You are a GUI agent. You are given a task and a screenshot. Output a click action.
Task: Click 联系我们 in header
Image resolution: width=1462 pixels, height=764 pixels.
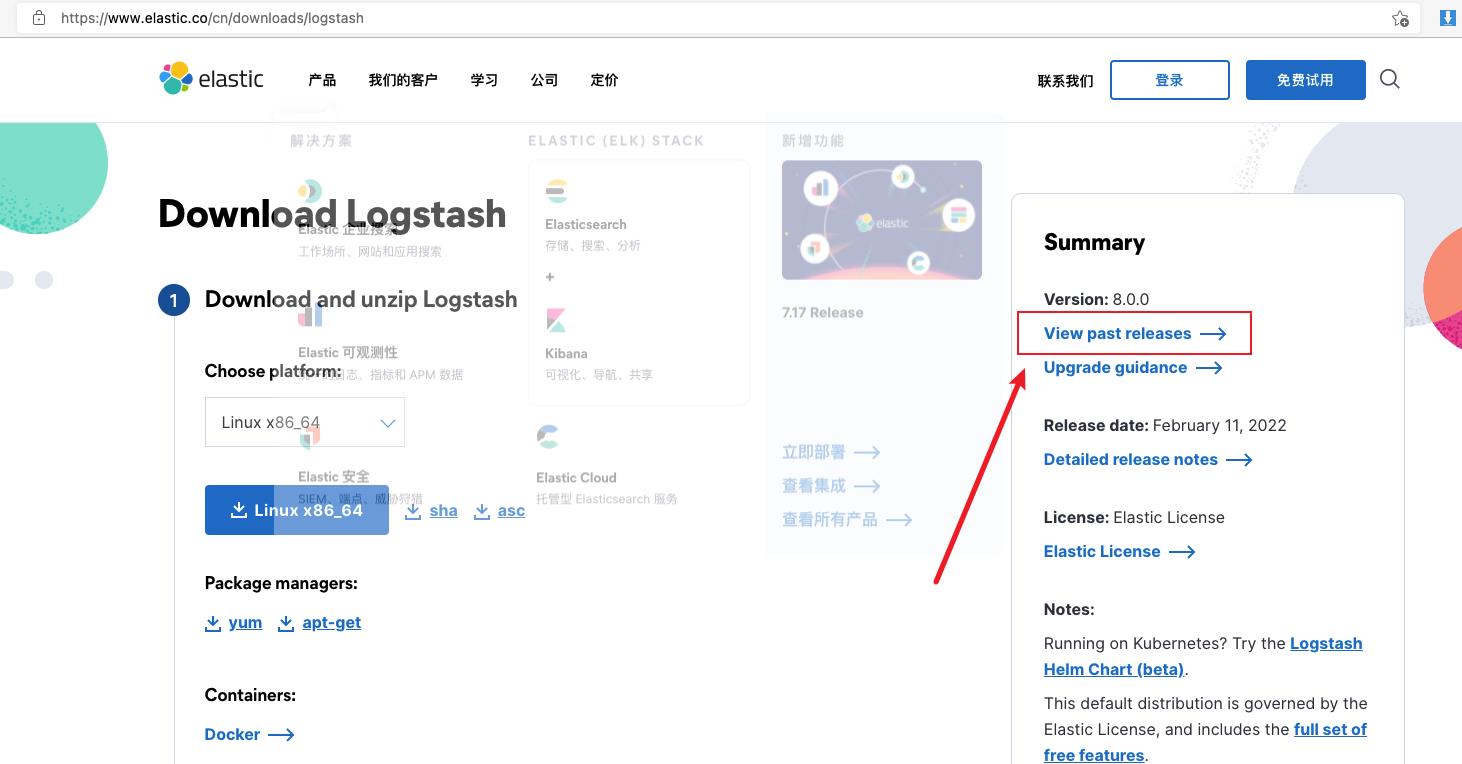pyautogui.click(x=1065, y=81)
